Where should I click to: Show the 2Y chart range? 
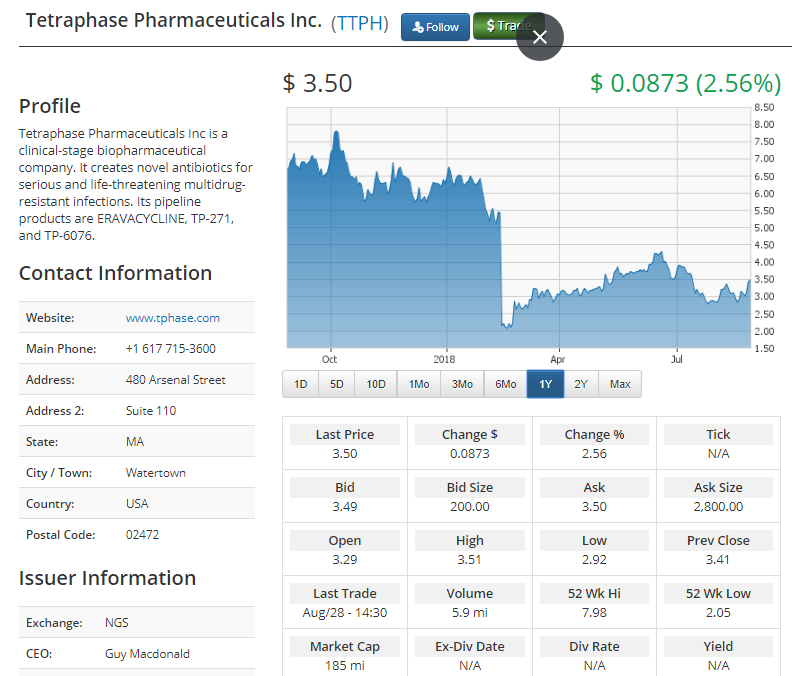point(581,384)
